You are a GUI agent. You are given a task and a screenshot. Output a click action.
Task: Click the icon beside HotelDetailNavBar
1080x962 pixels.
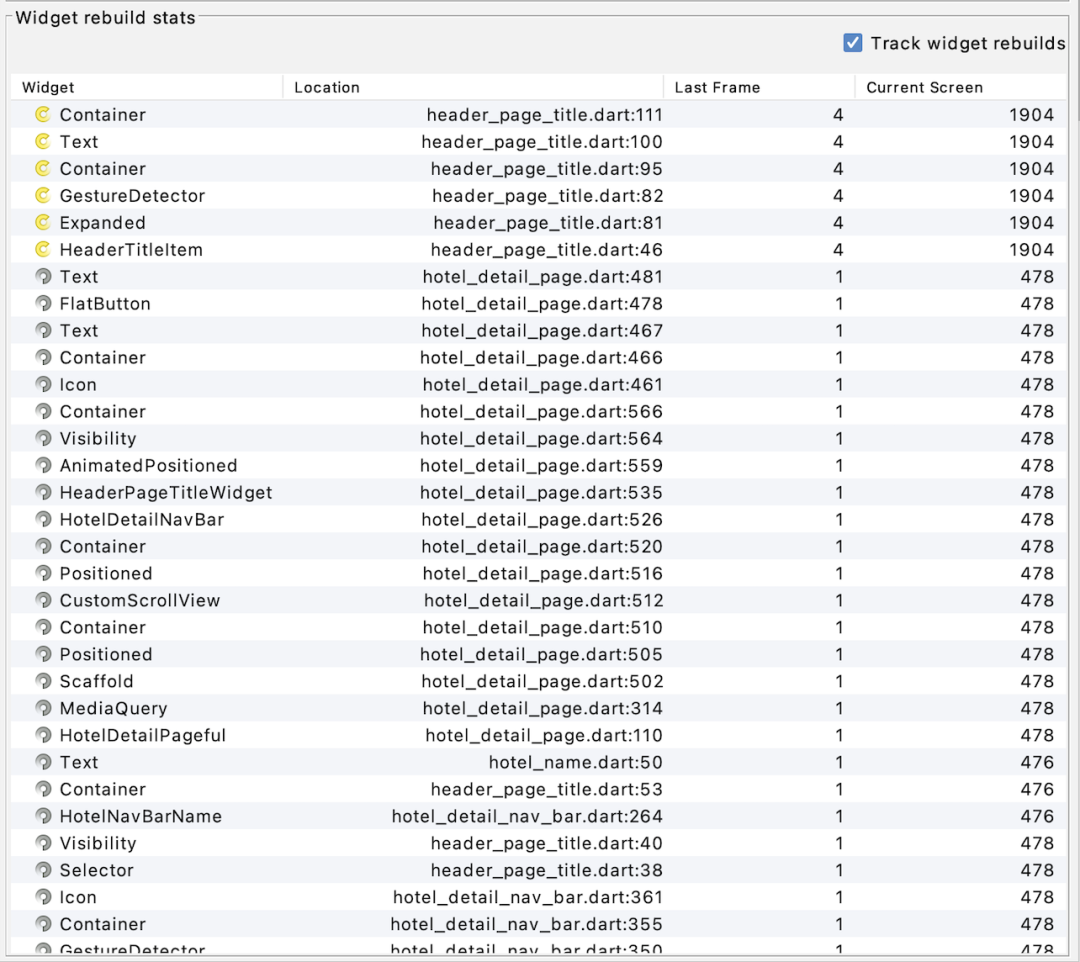43,520
